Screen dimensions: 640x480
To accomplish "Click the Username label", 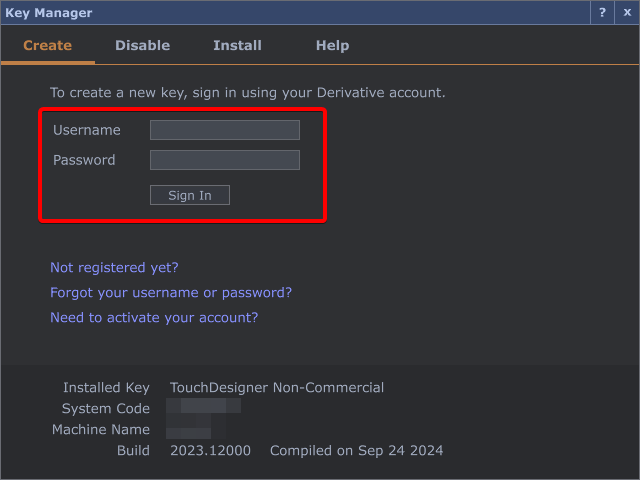I will pos(87,130).
